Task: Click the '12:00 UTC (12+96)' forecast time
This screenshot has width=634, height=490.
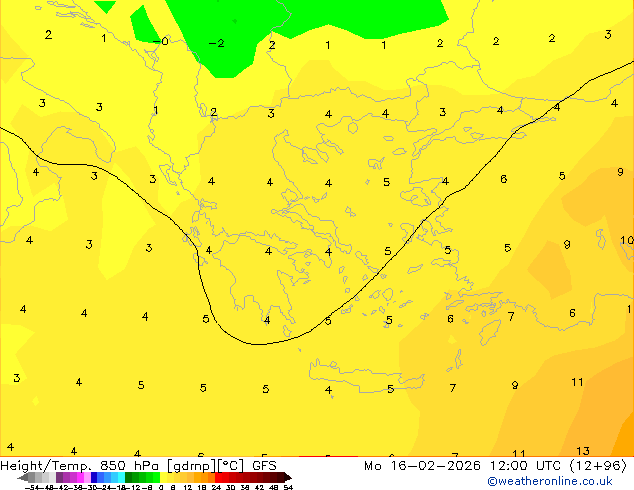Action: point(558,466)
